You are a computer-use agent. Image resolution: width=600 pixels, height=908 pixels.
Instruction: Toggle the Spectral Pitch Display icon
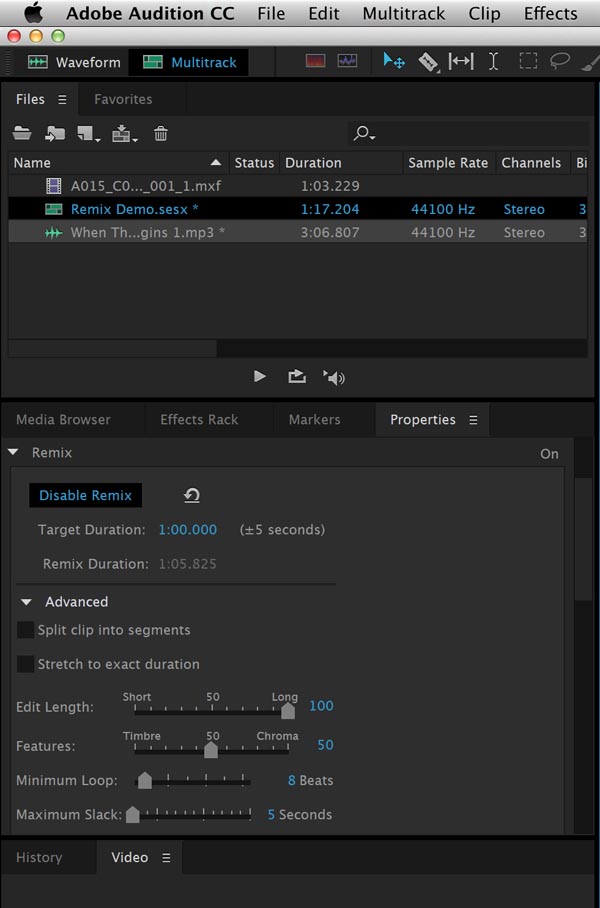347,61
